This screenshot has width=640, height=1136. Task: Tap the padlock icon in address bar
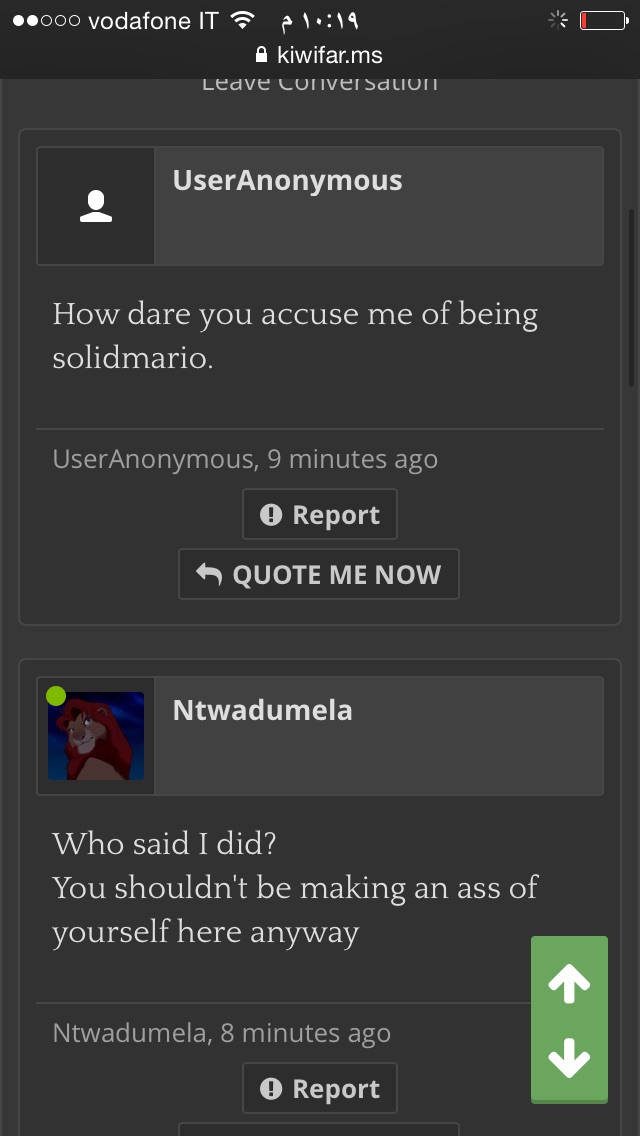tap(262, 54)
